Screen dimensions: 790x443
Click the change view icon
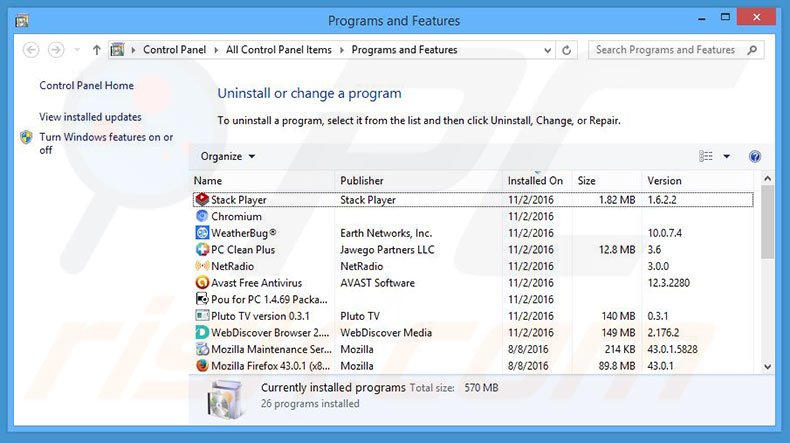[x=705, y=156]
